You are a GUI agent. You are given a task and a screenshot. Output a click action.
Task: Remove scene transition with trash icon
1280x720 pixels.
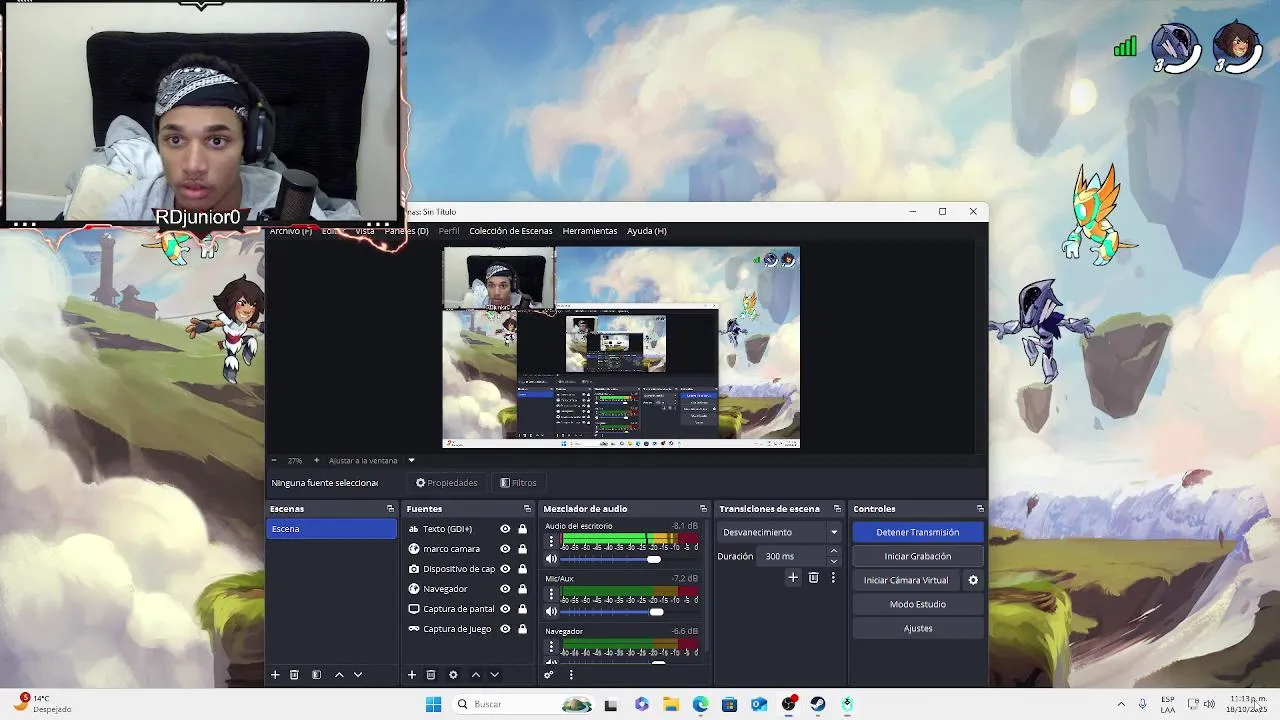pos(813,578)
